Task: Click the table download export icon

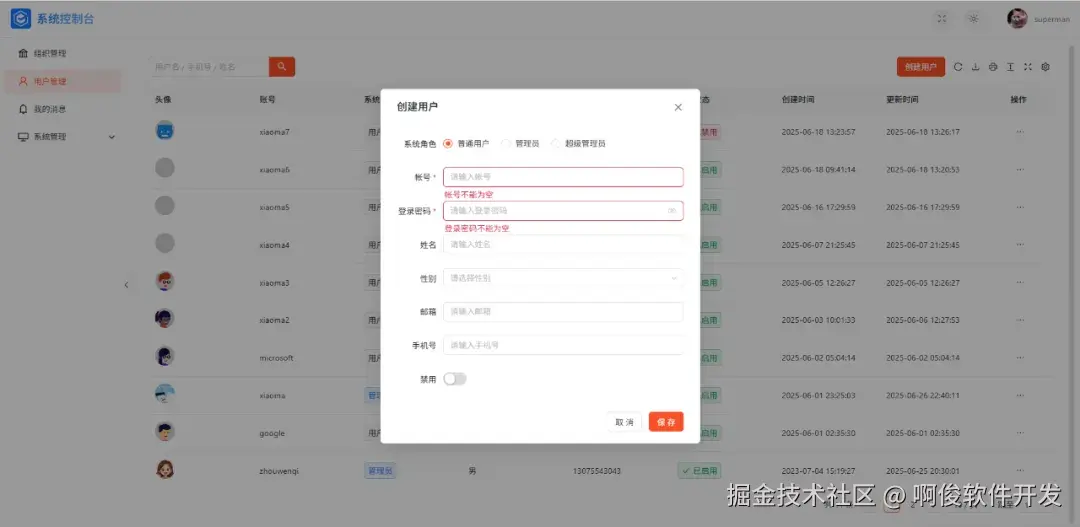Action: pos(975,67)
